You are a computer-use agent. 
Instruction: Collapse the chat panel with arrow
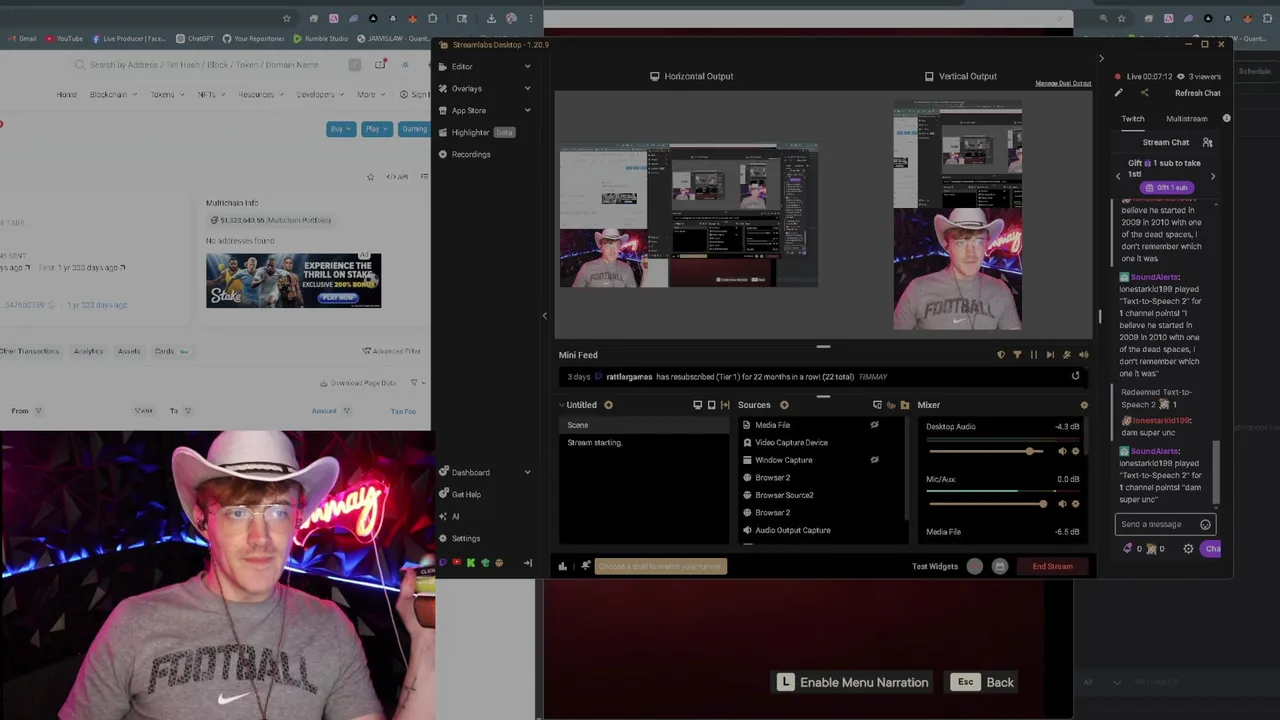pos(1101,58)
